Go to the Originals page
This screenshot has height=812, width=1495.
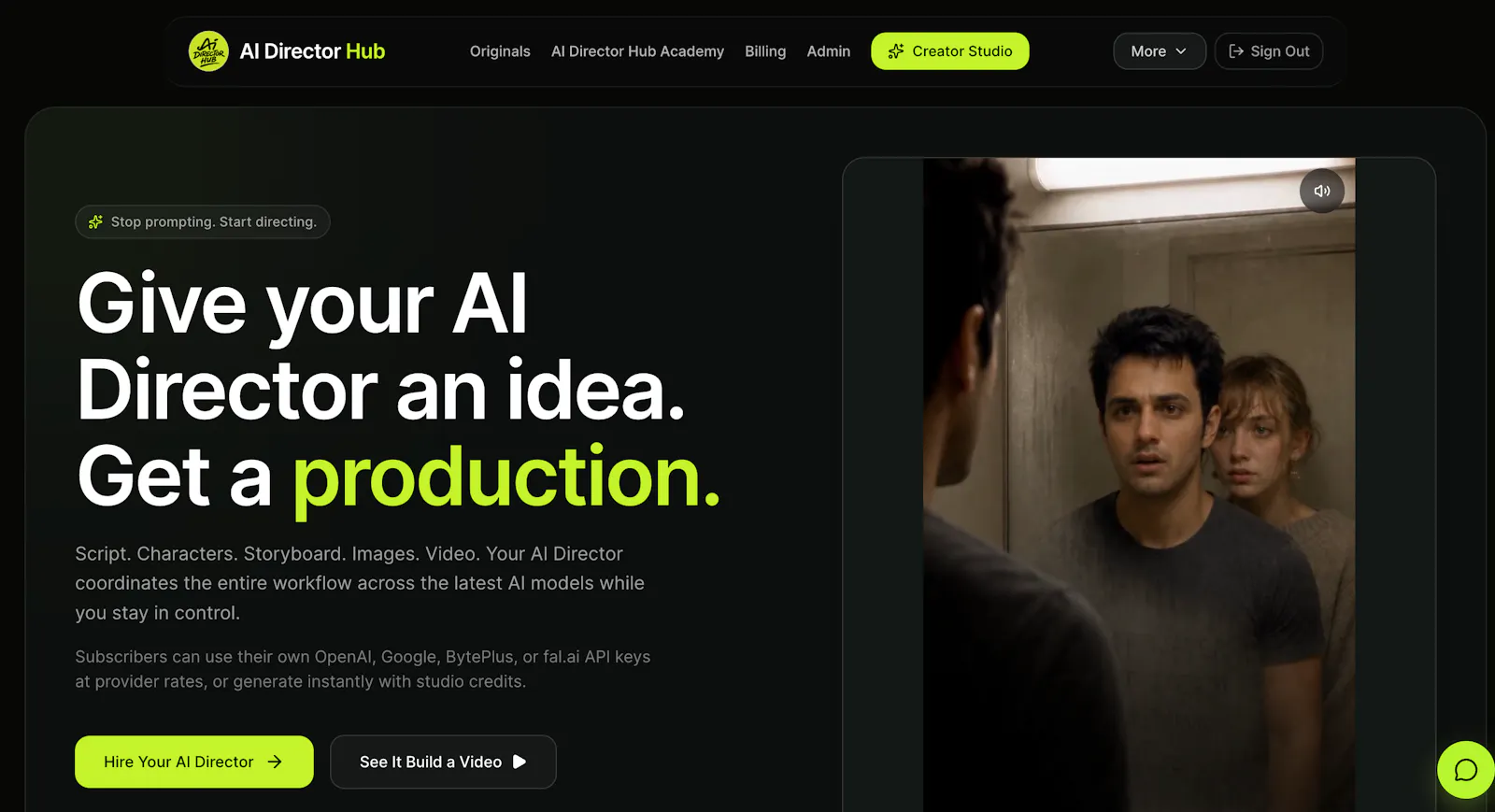click(x=500, y=51)
